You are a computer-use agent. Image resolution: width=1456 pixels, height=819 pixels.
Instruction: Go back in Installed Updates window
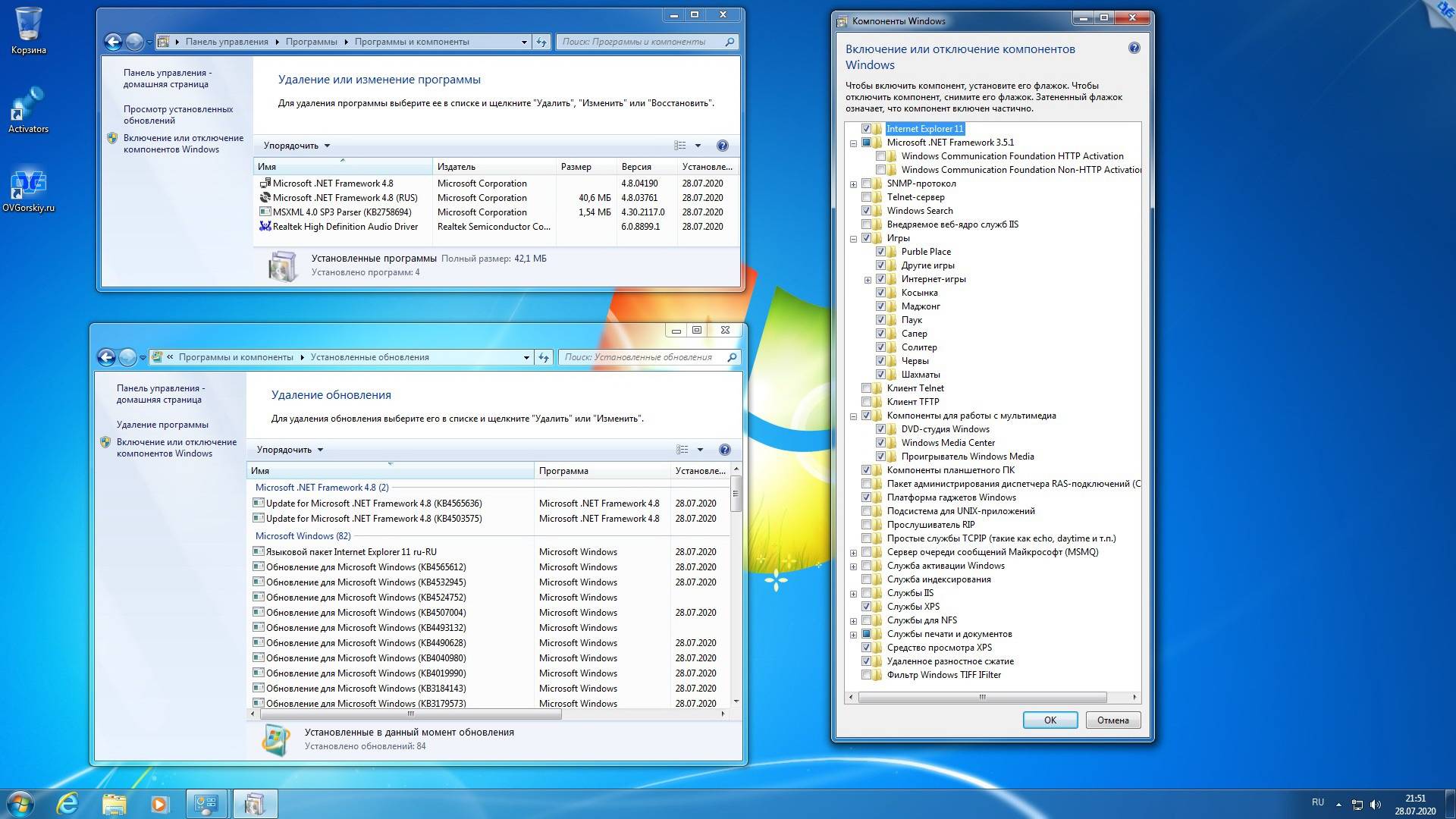106,357
